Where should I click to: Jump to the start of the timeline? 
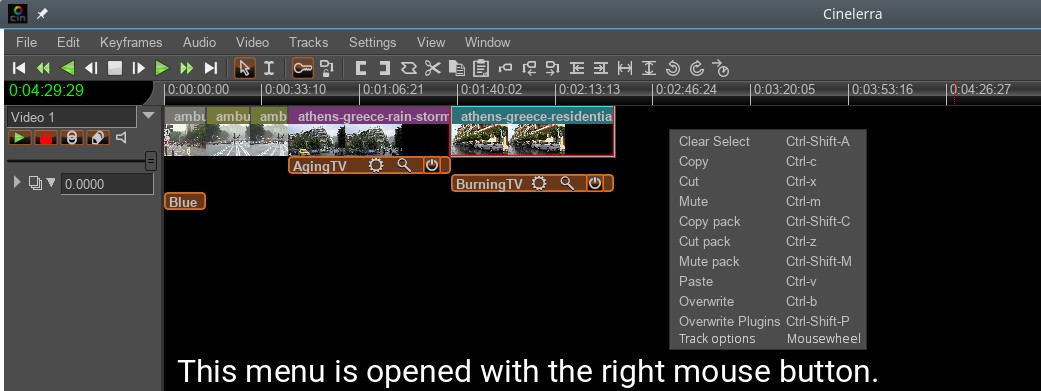(x=20, y=68)
